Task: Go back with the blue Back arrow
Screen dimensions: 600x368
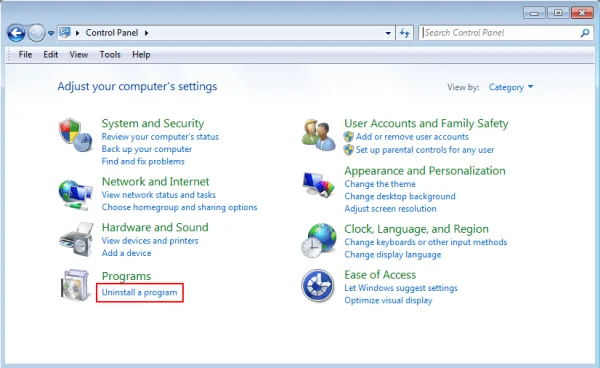Action: coord(16,33)
